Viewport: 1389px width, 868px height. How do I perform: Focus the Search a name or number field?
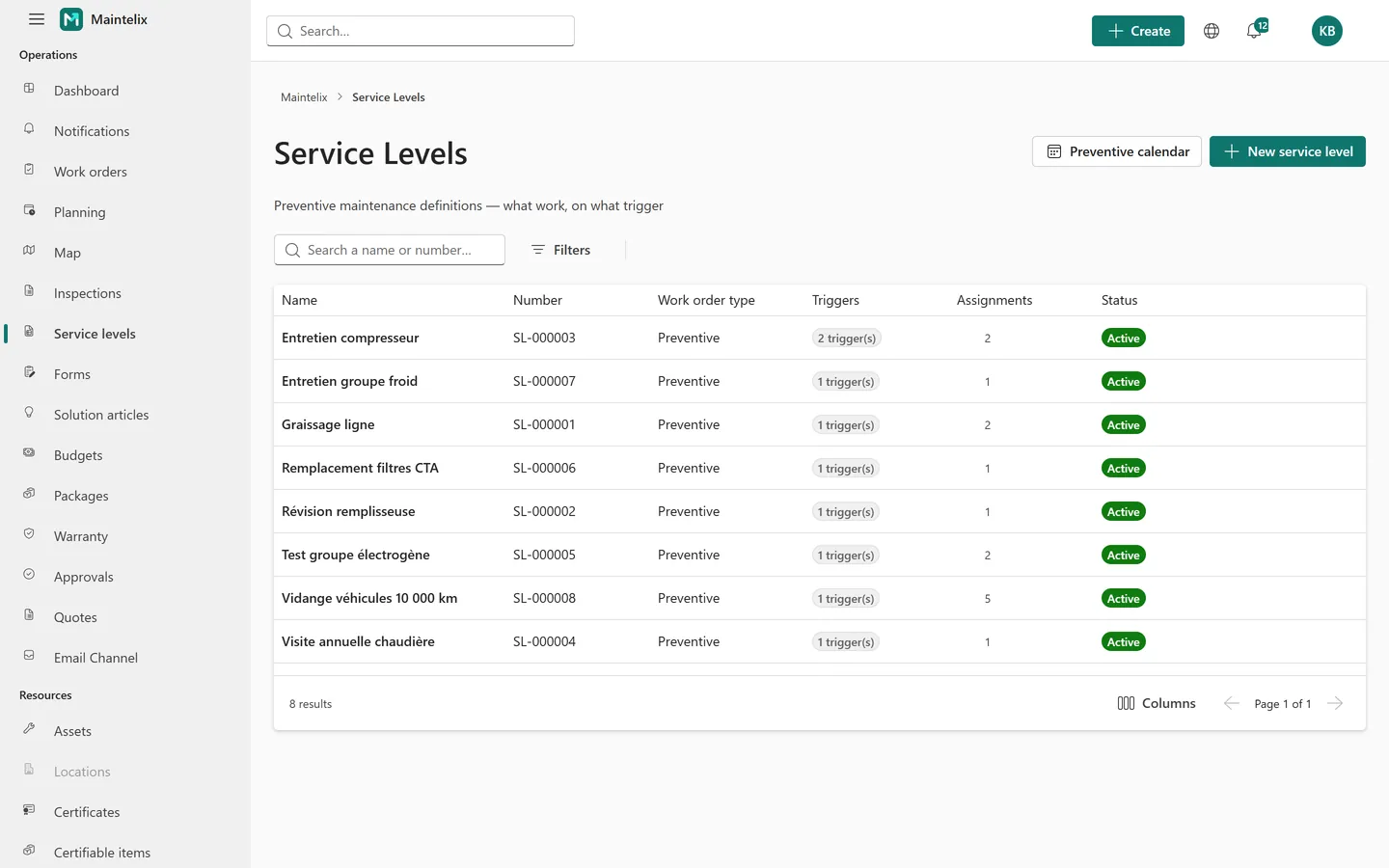(x=390, y=250)
